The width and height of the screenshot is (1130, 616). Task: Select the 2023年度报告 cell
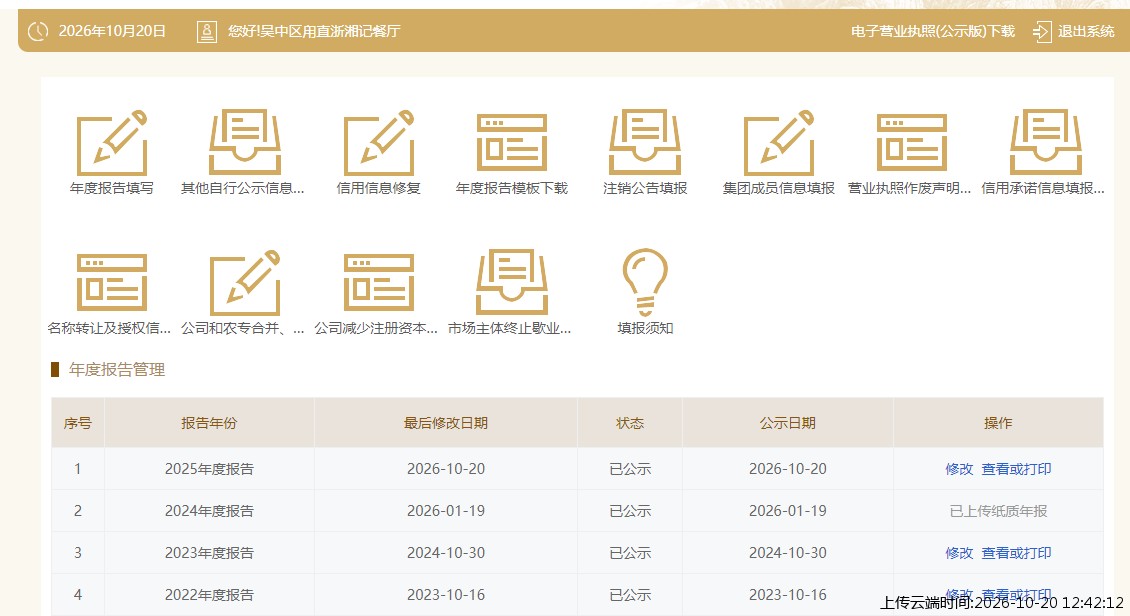pos(209,553)
